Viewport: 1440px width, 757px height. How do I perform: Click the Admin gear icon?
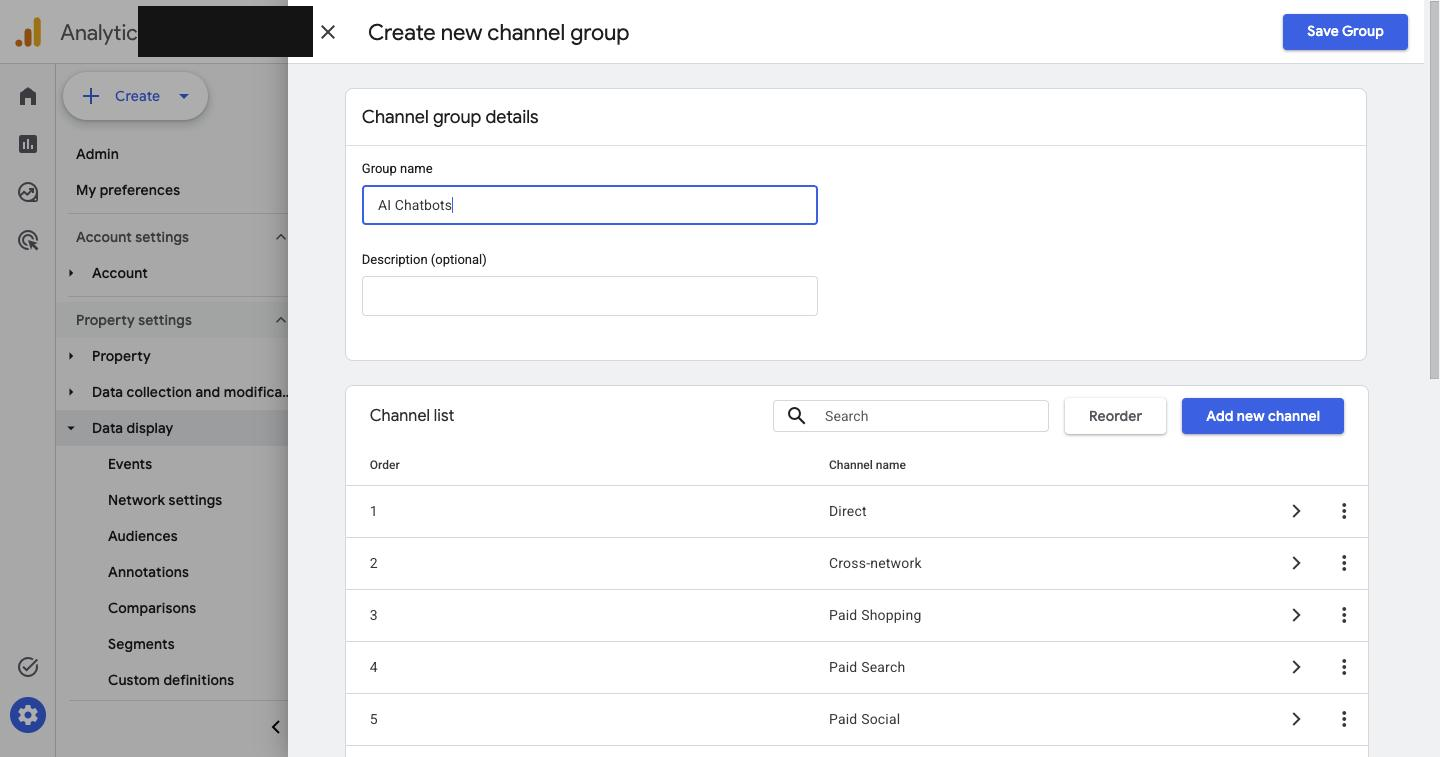28,715
